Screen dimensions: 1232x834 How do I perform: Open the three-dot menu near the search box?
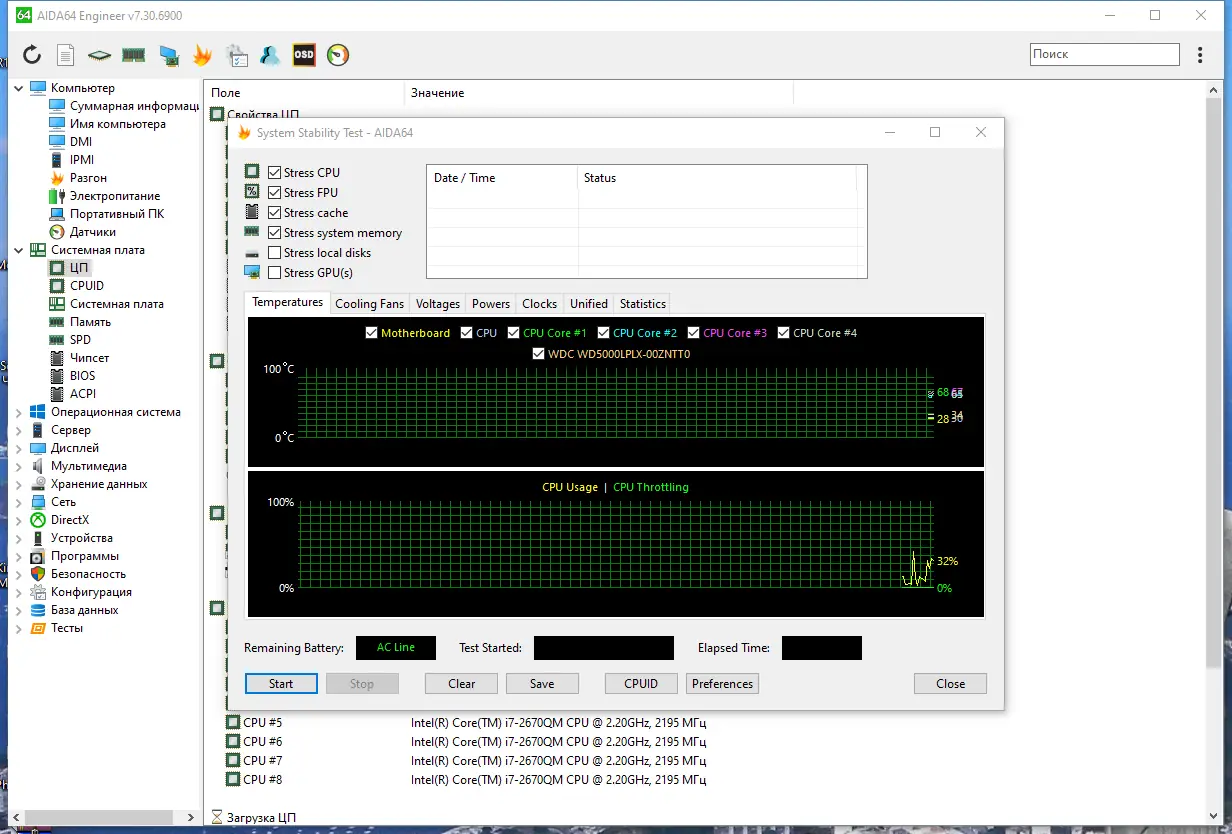tap(1199, 55)
